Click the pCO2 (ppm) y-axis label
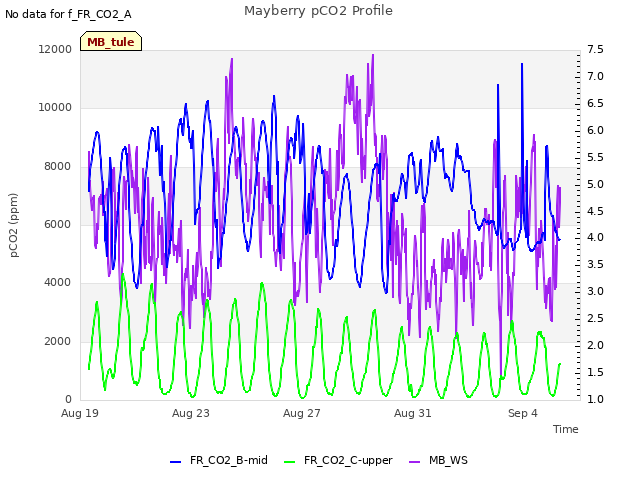The height and width of the screenshot is (480, 640). [13, 225]
